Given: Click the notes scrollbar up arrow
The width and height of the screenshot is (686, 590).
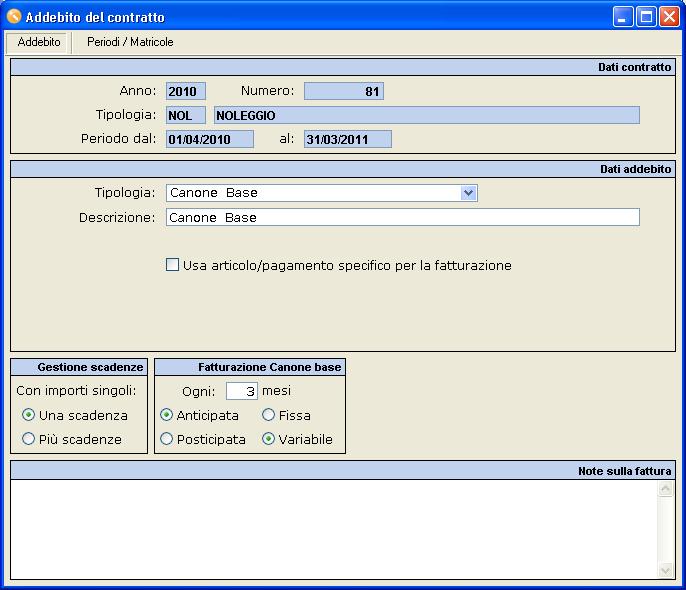Looking at the screenshot, I should pyautogui.click(x=667, y=489).
